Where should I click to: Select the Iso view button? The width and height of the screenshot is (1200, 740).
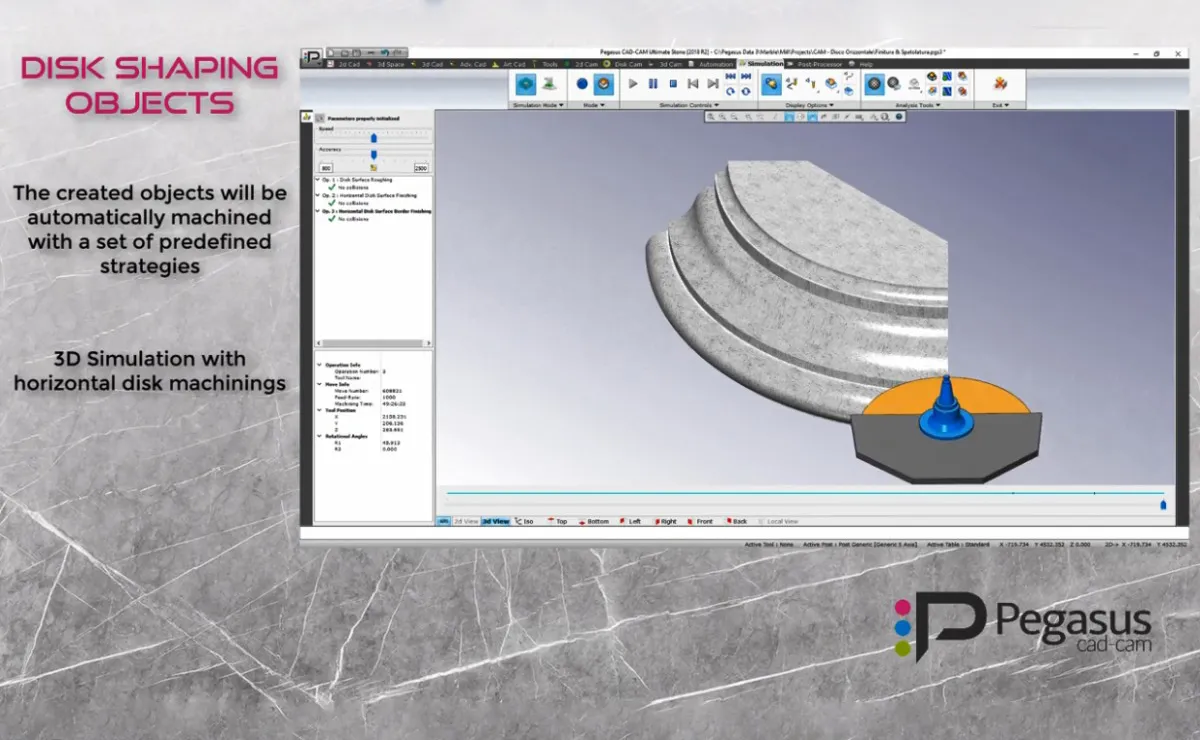click(524, 521)
